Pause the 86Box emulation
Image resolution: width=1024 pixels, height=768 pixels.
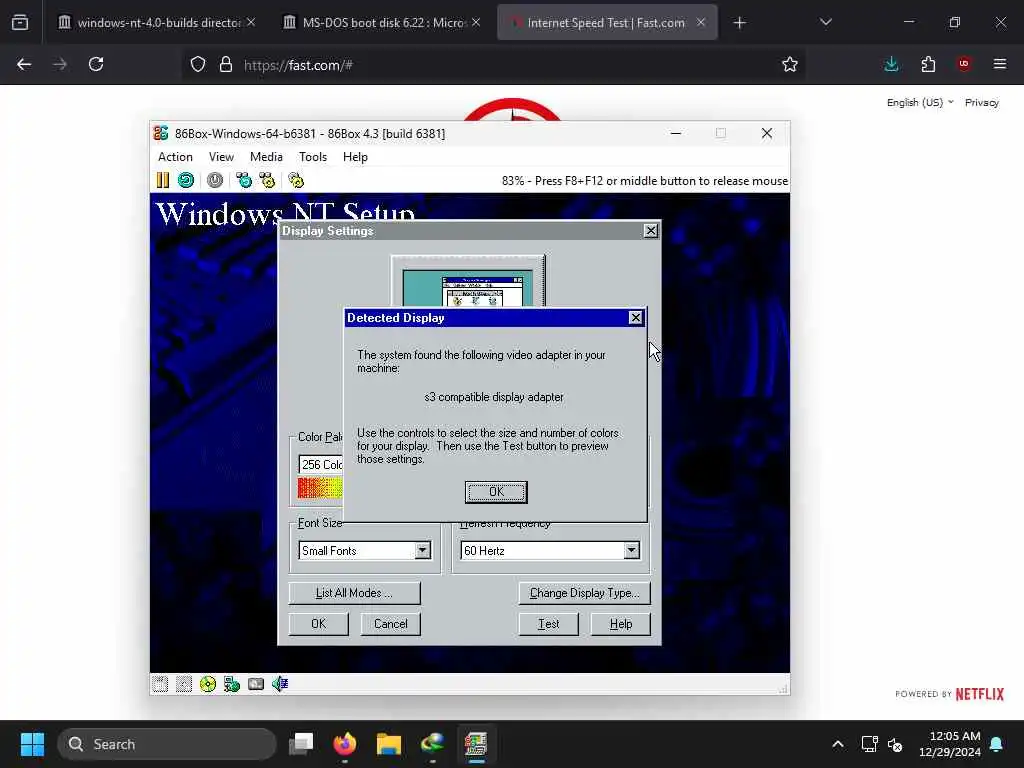(163, 180)
